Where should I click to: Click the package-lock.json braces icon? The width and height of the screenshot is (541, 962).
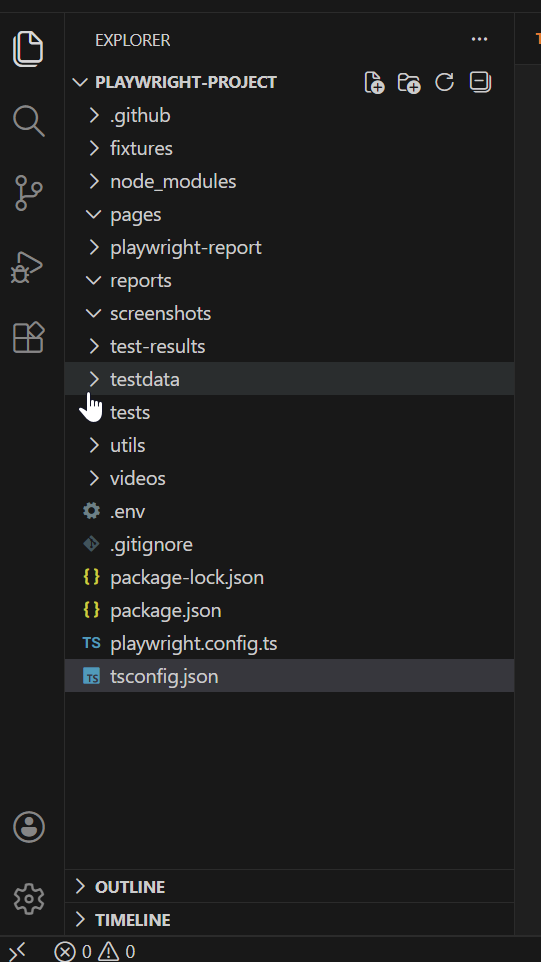pos(91,577)
